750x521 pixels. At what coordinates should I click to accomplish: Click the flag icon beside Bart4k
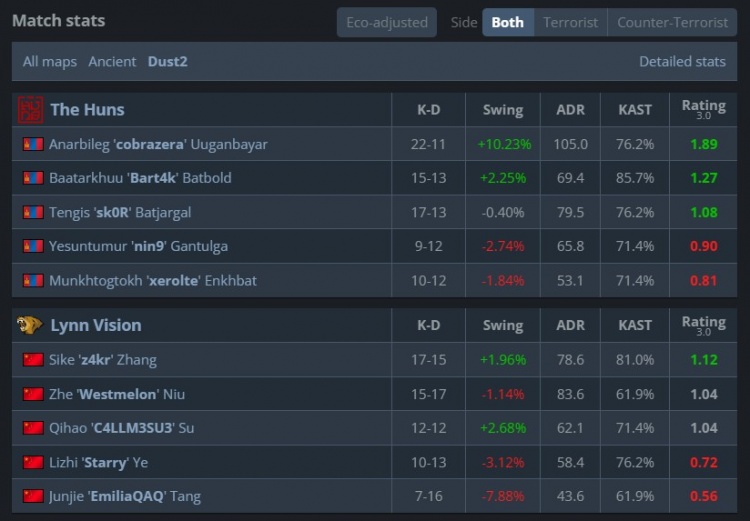click(x=33, y=178)
